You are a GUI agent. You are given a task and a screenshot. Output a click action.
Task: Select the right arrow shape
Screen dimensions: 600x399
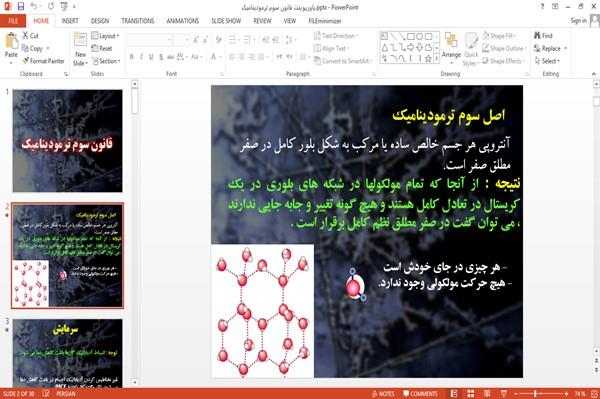[411, 47]
